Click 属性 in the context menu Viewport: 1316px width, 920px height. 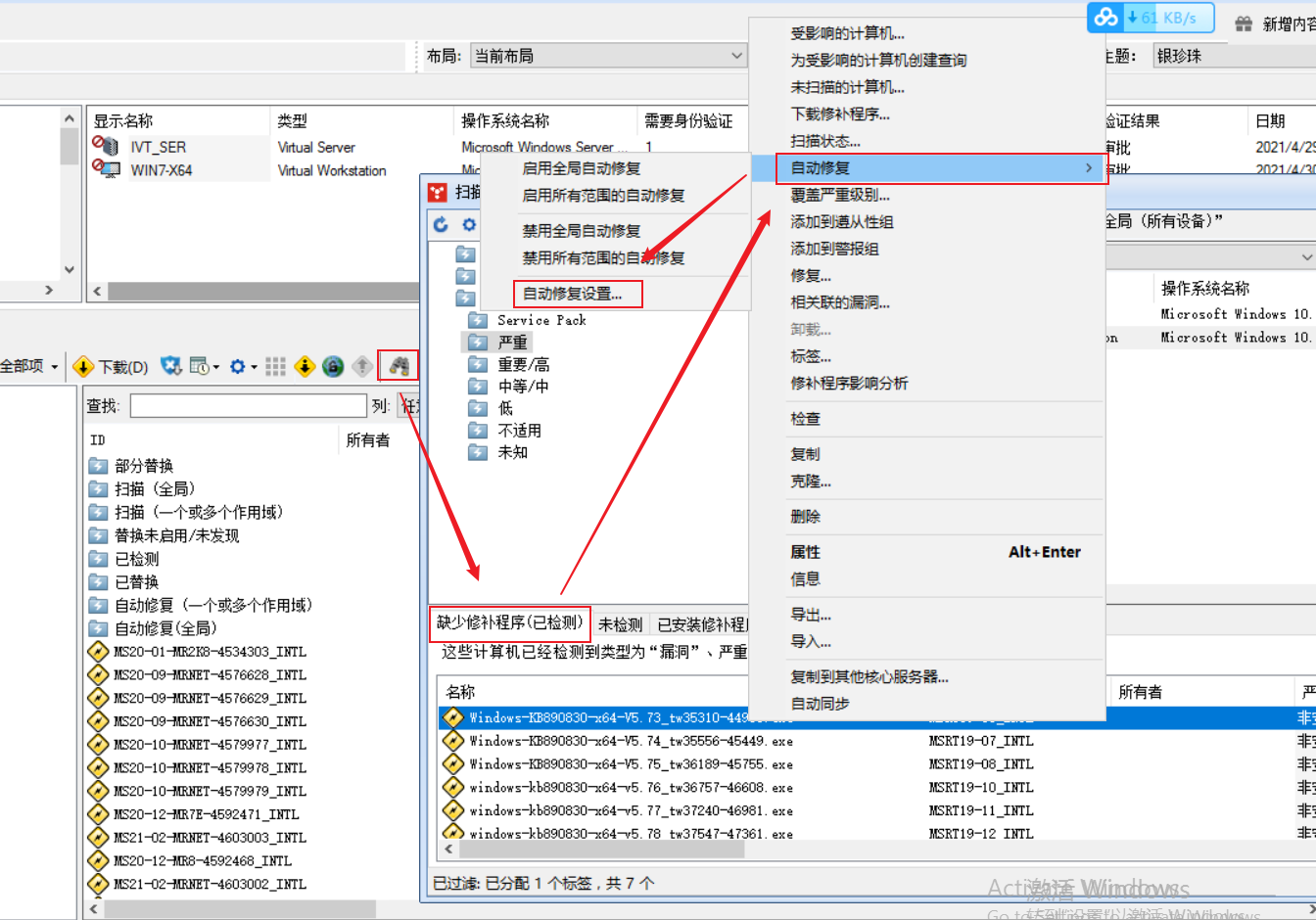(806, 552)
